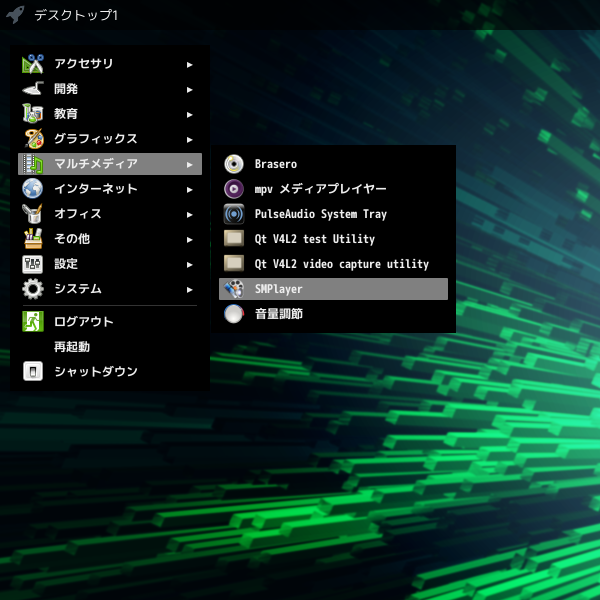Click the ログアウト exit icon
This screenshot has height=600, width=600.
[33, 321]
